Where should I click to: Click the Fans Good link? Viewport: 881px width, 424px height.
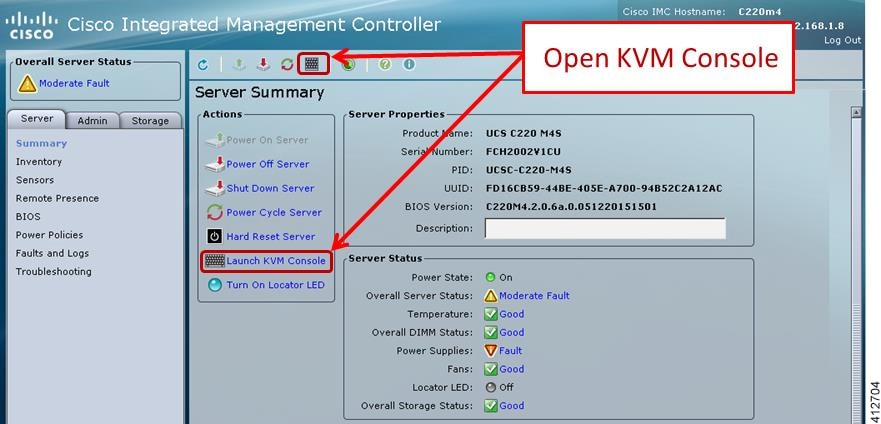coord(512,369)
